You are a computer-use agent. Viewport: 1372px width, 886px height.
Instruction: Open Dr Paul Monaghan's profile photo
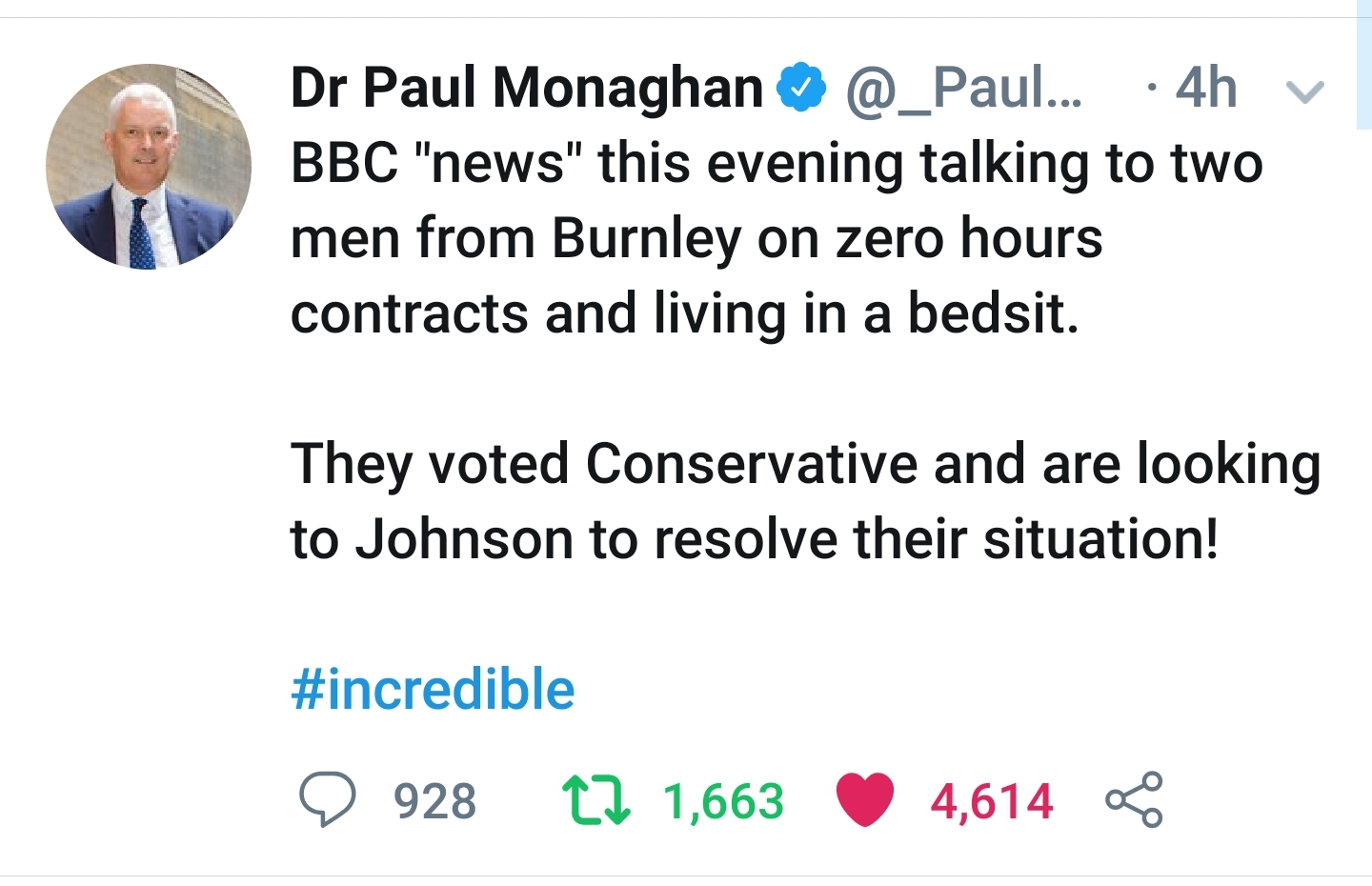(149, 167)
